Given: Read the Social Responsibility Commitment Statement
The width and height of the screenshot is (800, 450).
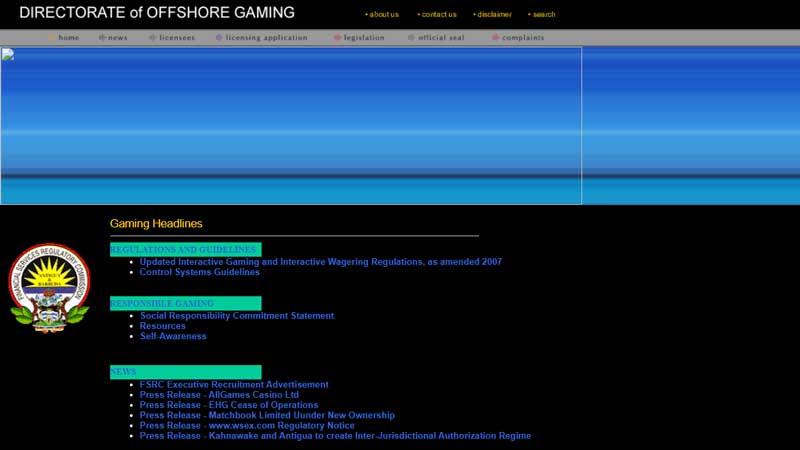Looking at the screenshot, I should click(237, 316).
